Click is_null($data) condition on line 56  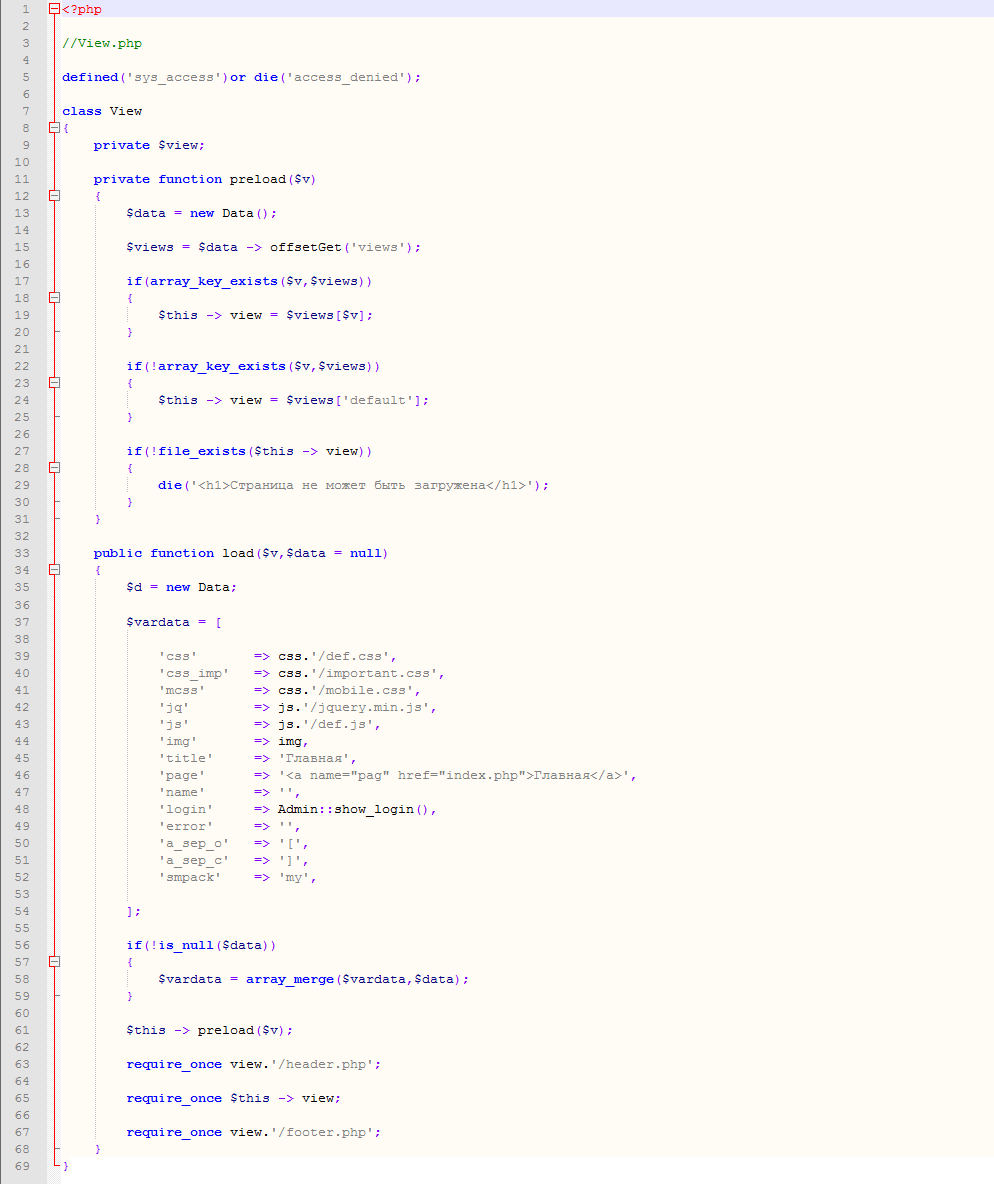pos(213,945)
